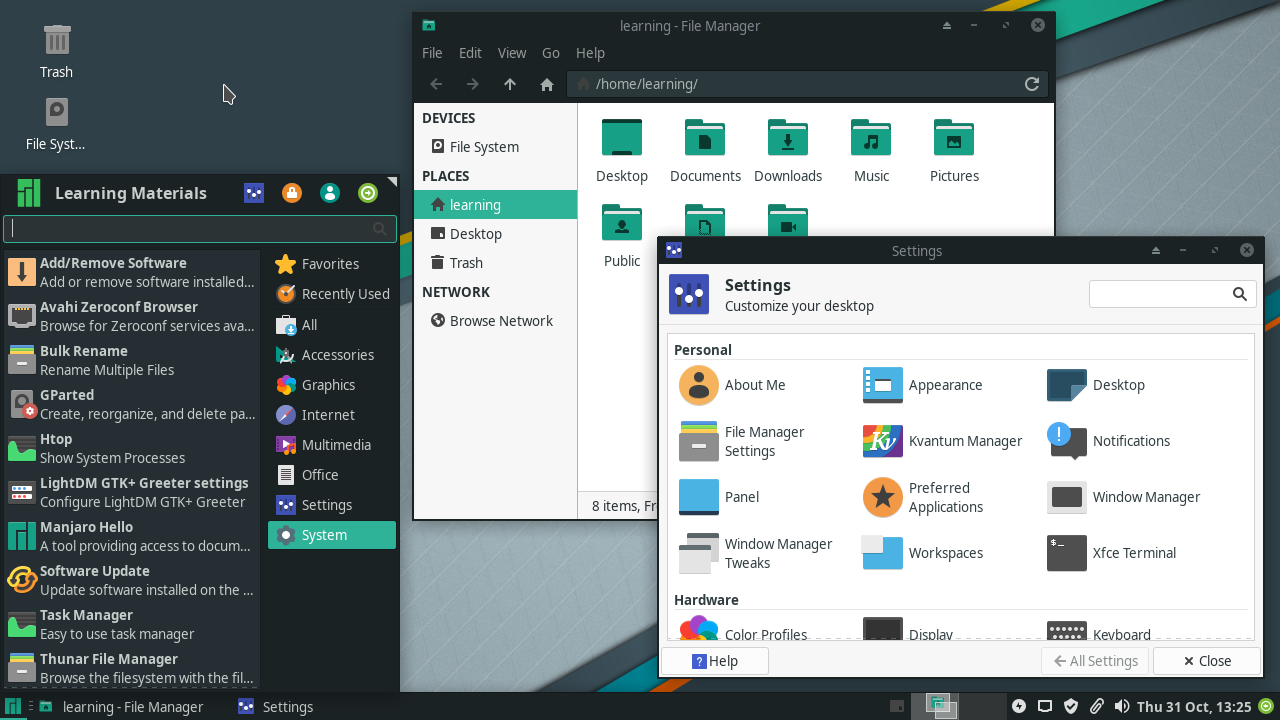This screenshot has height=720, width=1280.
Task: Open the Desktop folder icon in file view
Action: pyautogui.click(x=622, y=150)
